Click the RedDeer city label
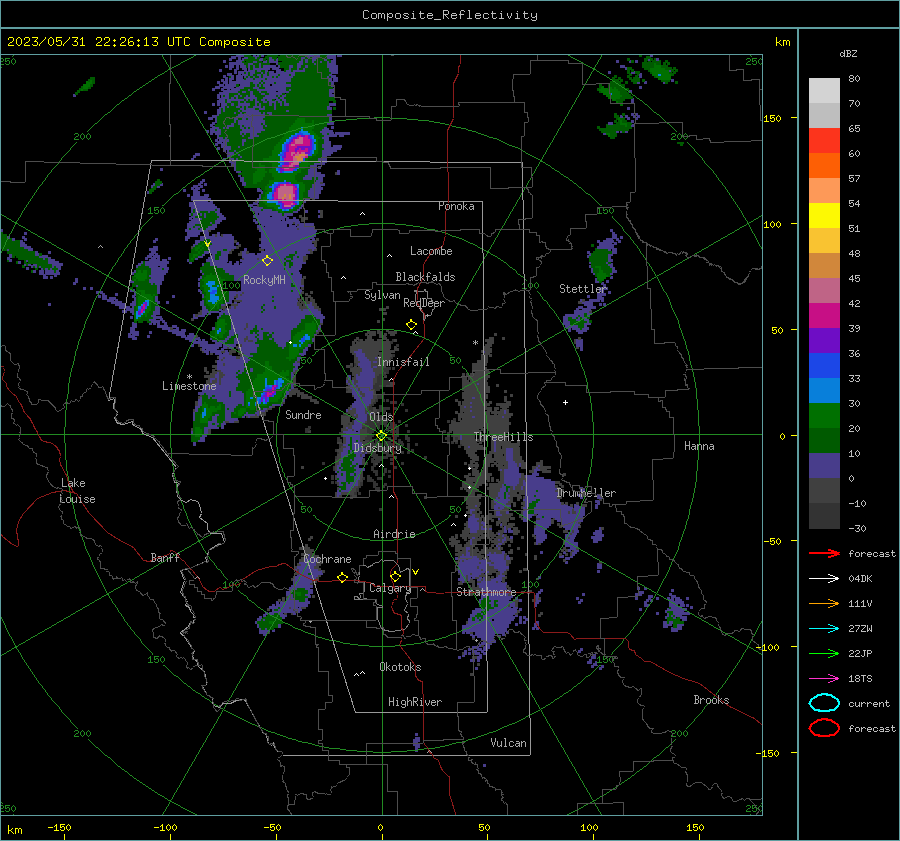The height and width of the screenshot is (841, 900). click(424, 303)
